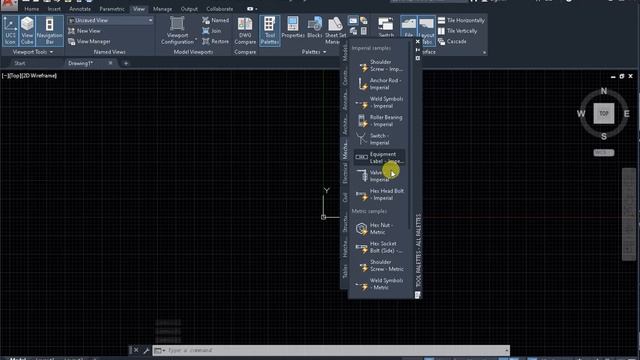
Task: Expand the Viewport Tools panel
Action: pos(33,52)
